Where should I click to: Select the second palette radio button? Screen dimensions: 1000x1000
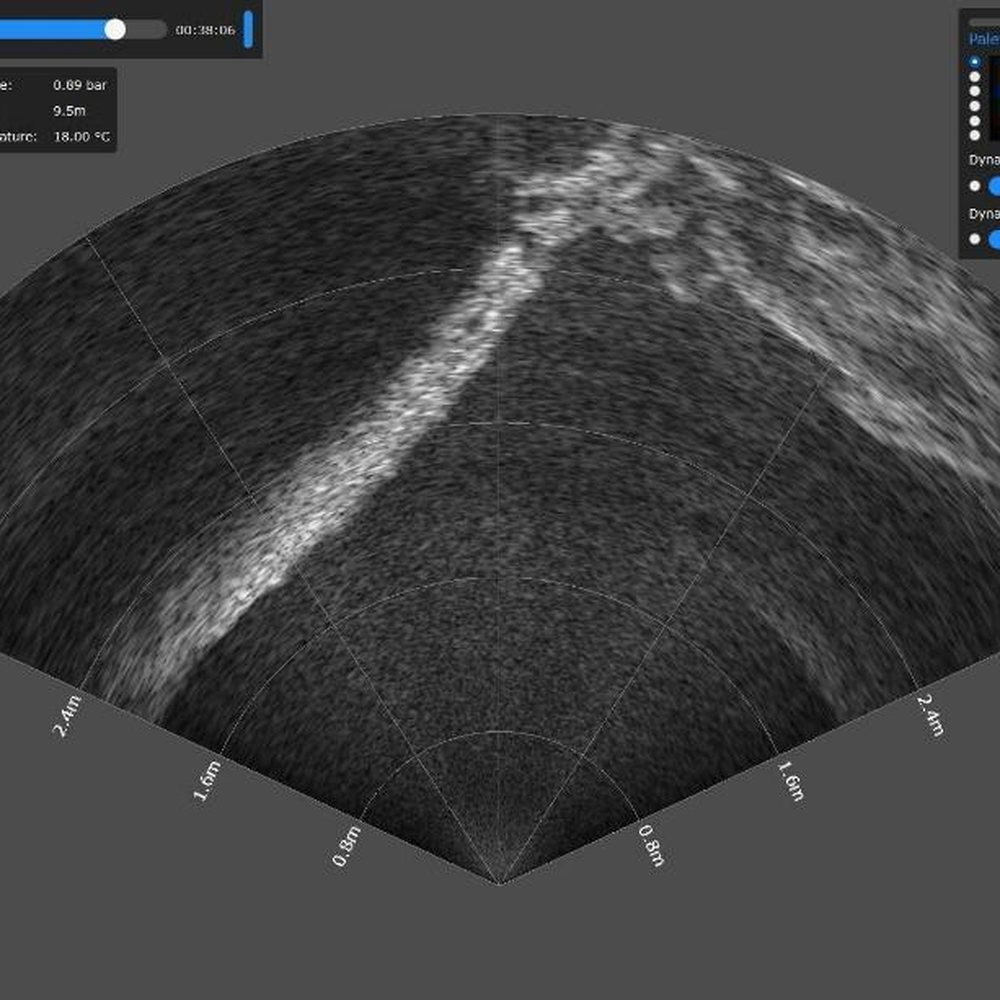tap(974, 77)
